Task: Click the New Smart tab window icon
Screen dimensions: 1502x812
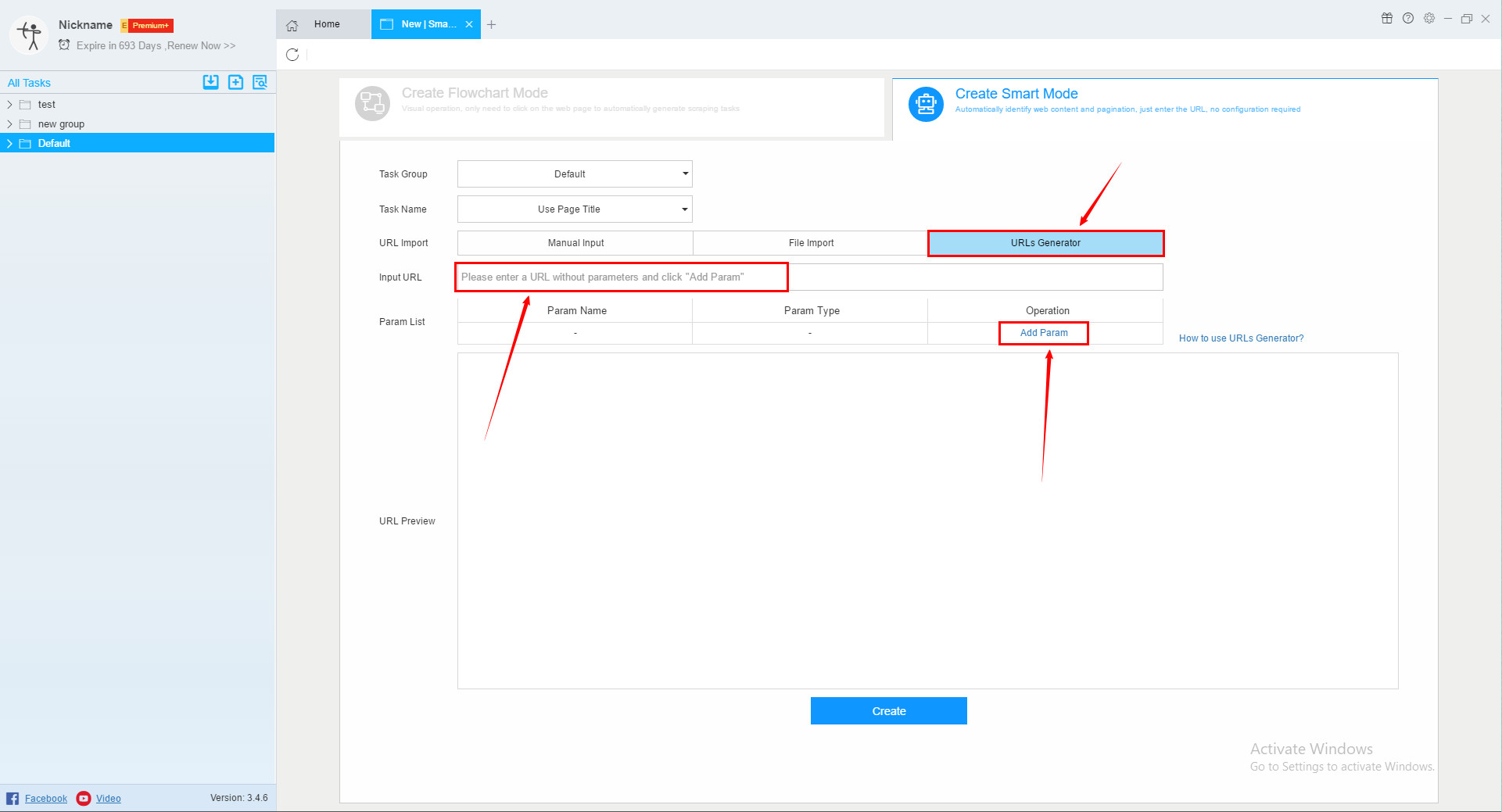Action: 386,24
